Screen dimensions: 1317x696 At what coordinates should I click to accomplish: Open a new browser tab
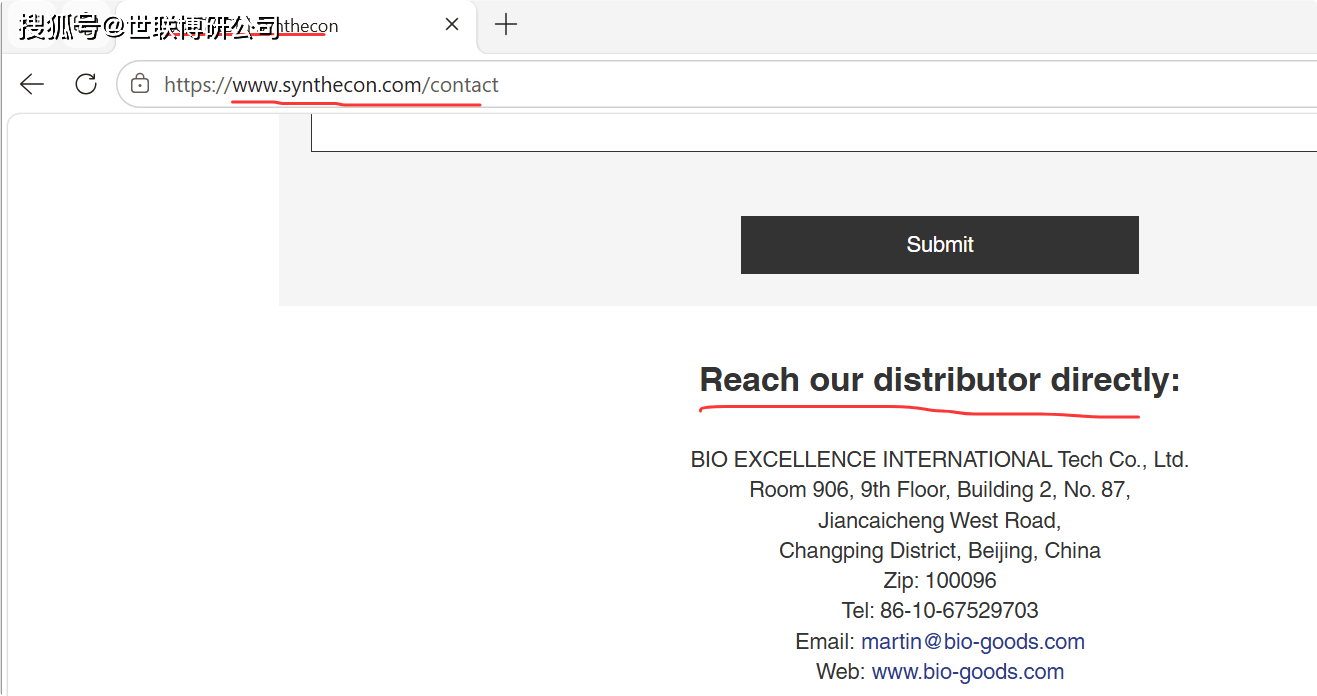(506, 25)
